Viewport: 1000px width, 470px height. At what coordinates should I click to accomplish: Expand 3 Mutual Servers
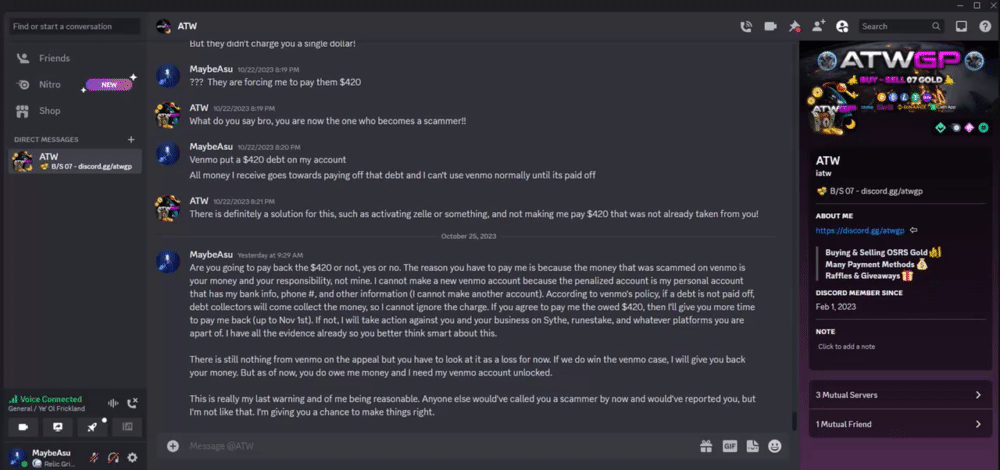pyautogui.click(x=898, y=395)
